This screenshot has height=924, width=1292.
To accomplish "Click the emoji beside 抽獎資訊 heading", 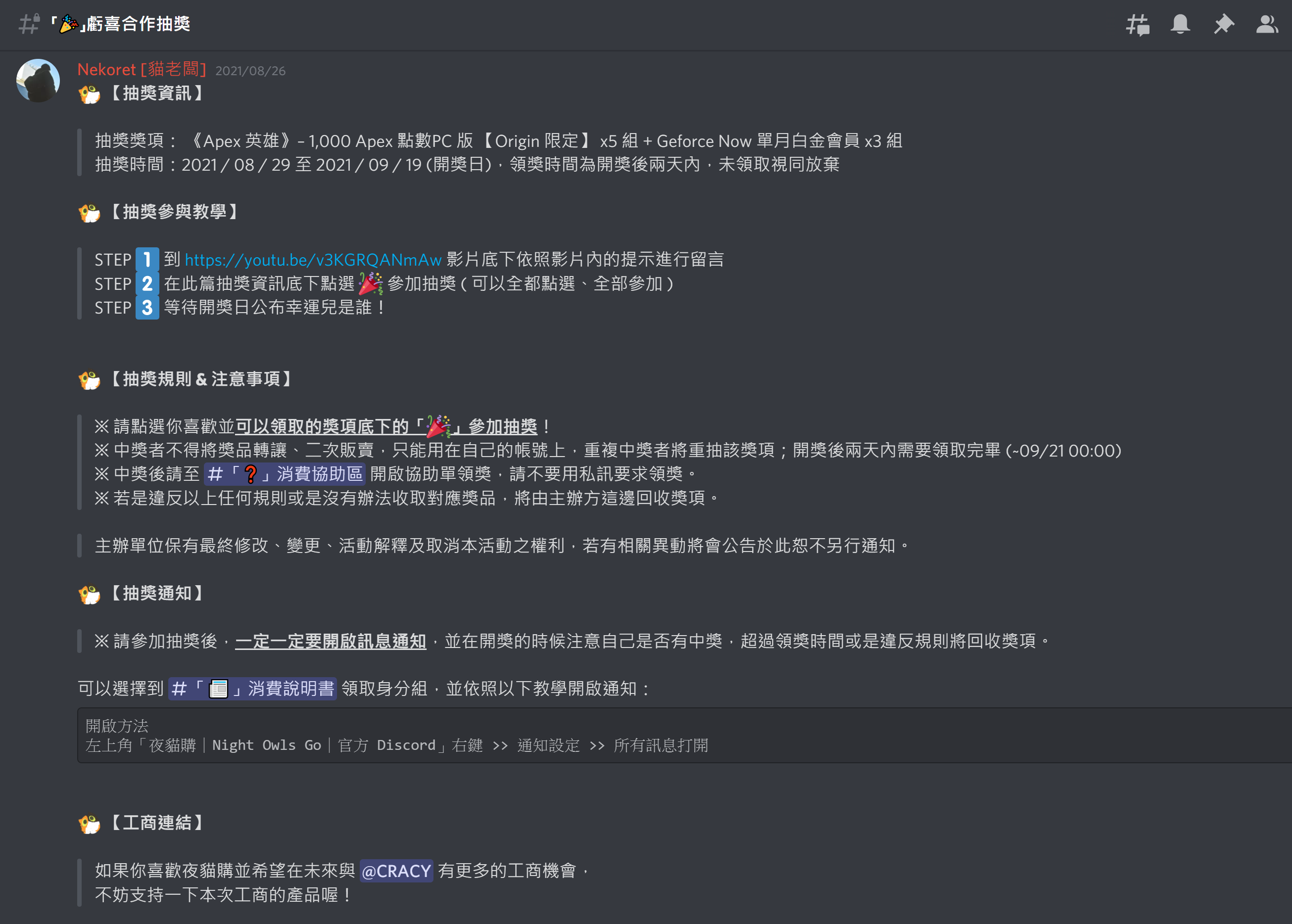I will tap(90, 94).
